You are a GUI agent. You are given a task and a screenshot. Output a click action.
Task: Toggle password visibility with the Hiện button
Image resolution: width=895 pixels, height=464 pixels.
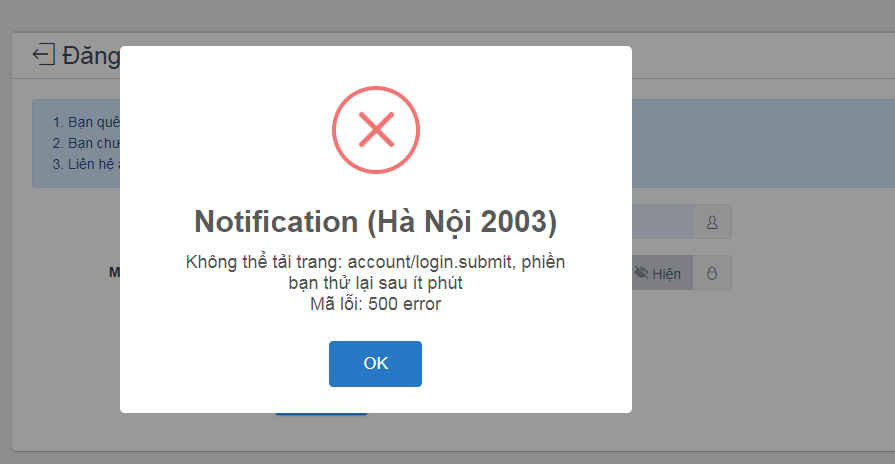pos(662,273)
